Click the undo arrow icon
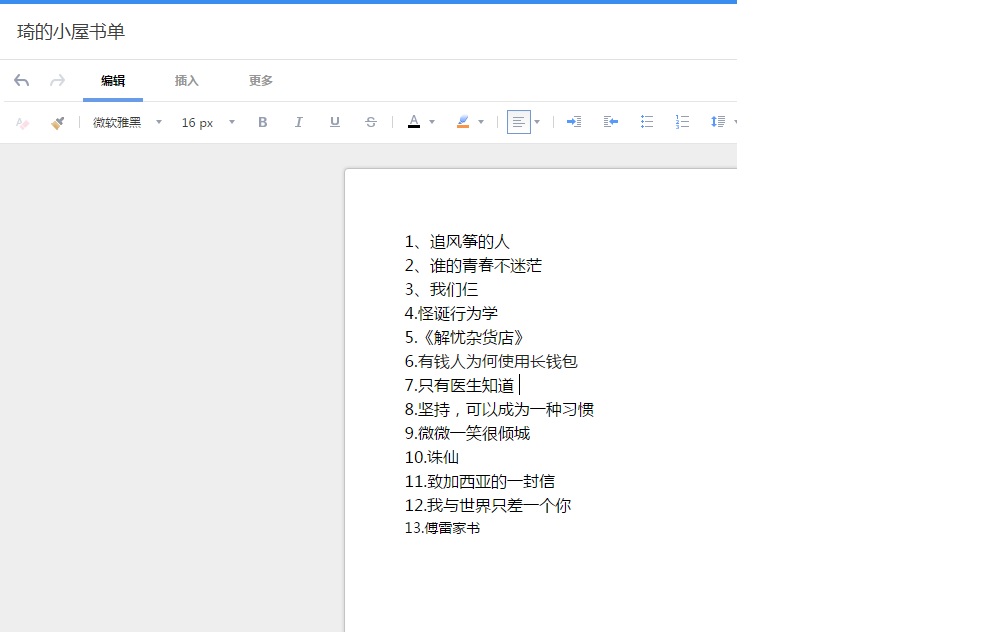The height and width of the screenshot is (632, 1000). click(22, 81)
